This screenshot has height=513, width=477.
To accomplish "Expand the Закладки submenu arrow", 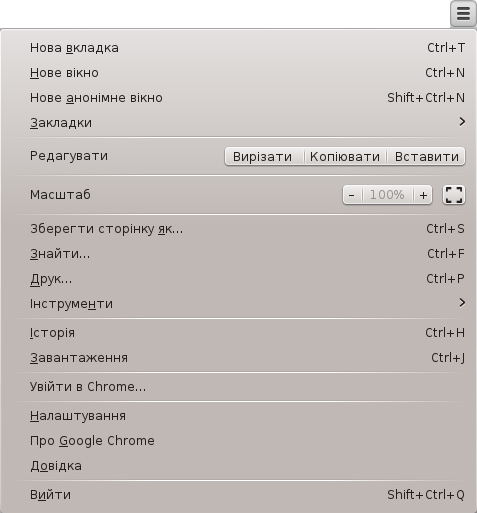I will click(462, 122).
